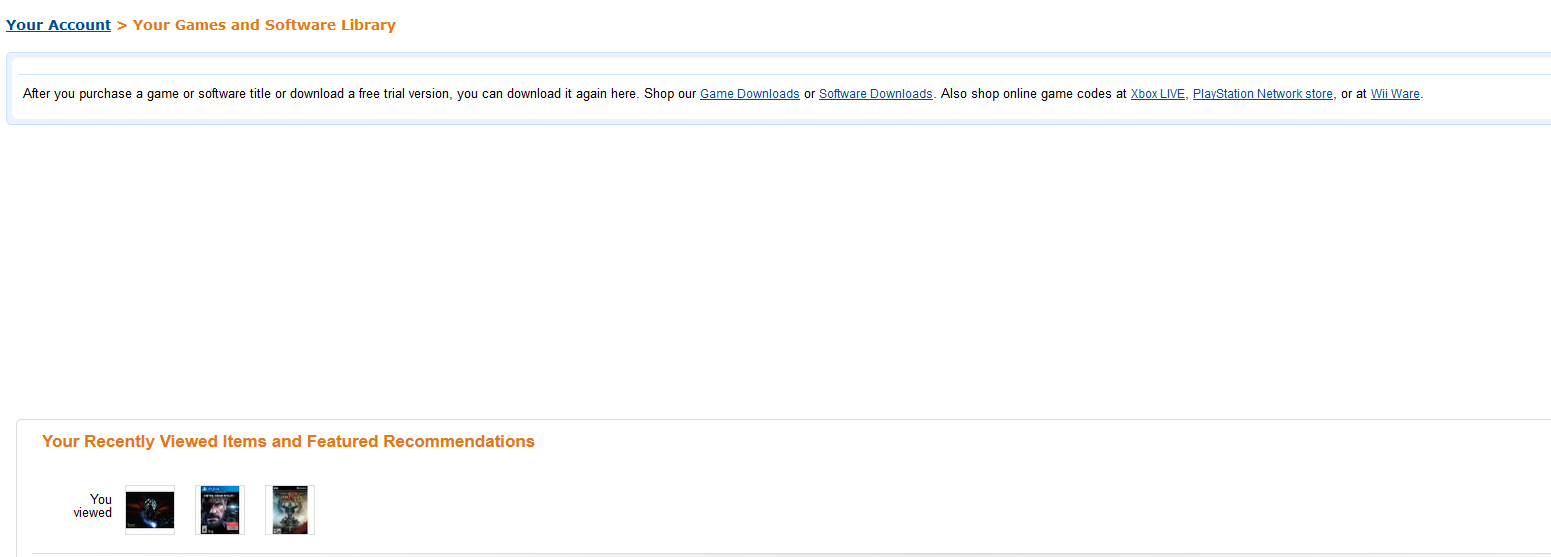Open the PC warrior game cover thumbnail
Screen dimensions: 1551x557
290,510
